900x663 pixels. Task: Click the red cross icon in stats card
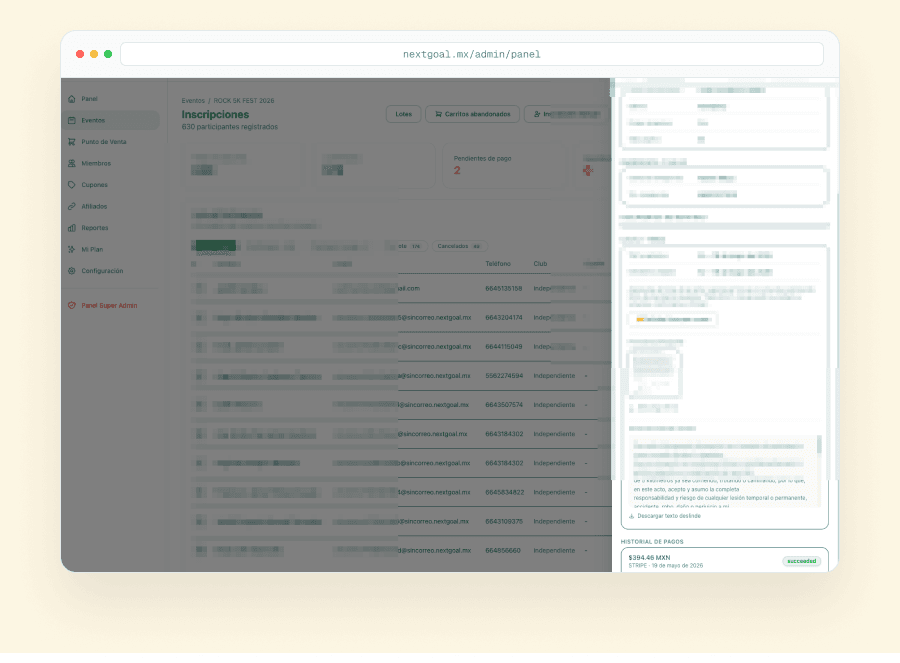tap(588, 170)
